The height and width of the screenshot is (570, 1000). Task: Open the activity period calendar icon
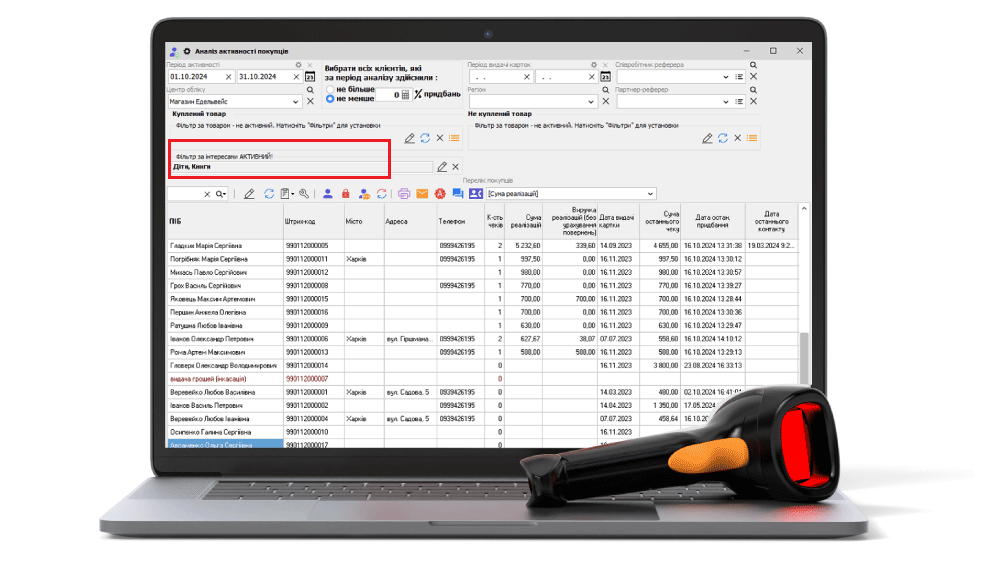pos(310,77)
